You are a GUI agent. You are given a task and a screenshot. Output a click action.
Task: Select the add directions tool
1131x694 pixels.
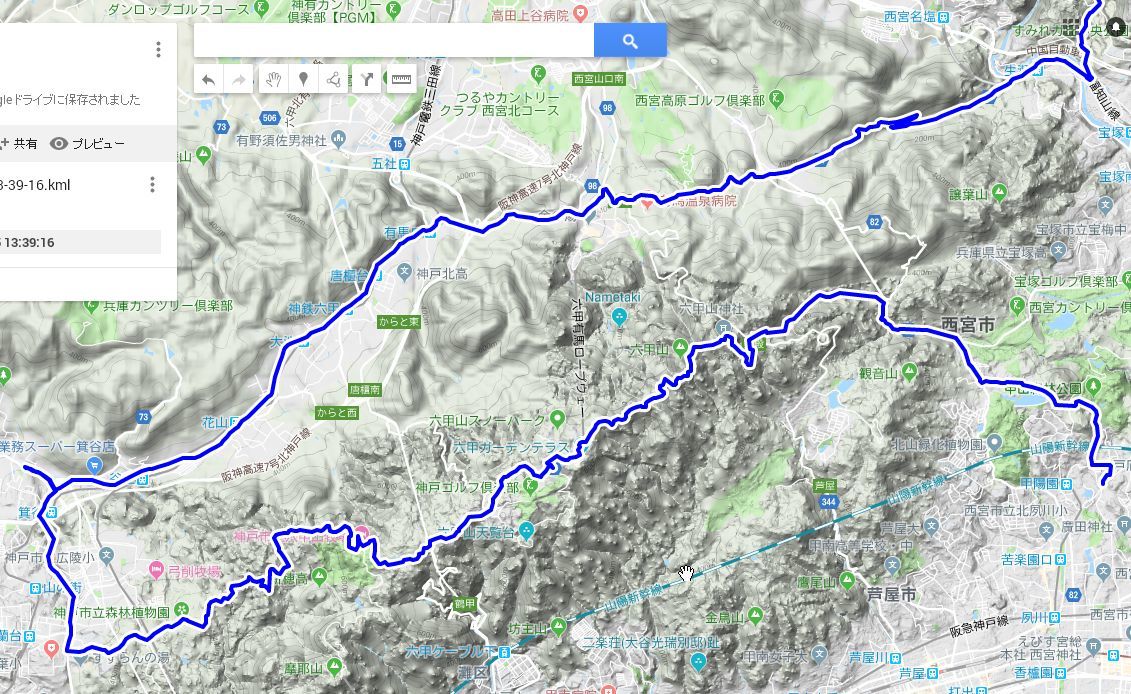[366, 79]
